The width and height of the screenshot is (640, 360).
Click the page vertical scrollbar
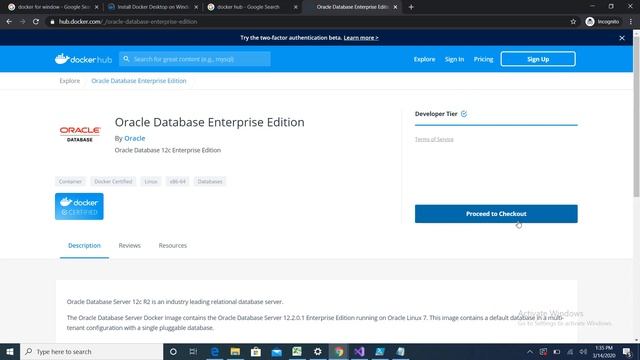[636, 116]
